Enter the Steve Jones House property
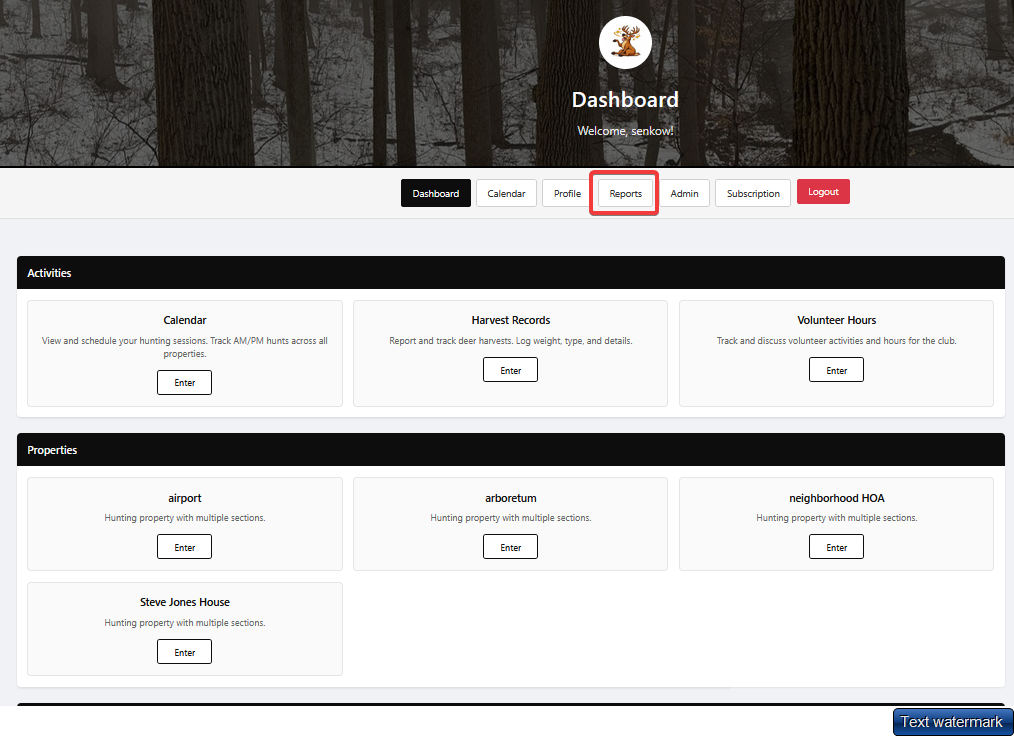Screen dimensions: 1014x736 (184, 651)
